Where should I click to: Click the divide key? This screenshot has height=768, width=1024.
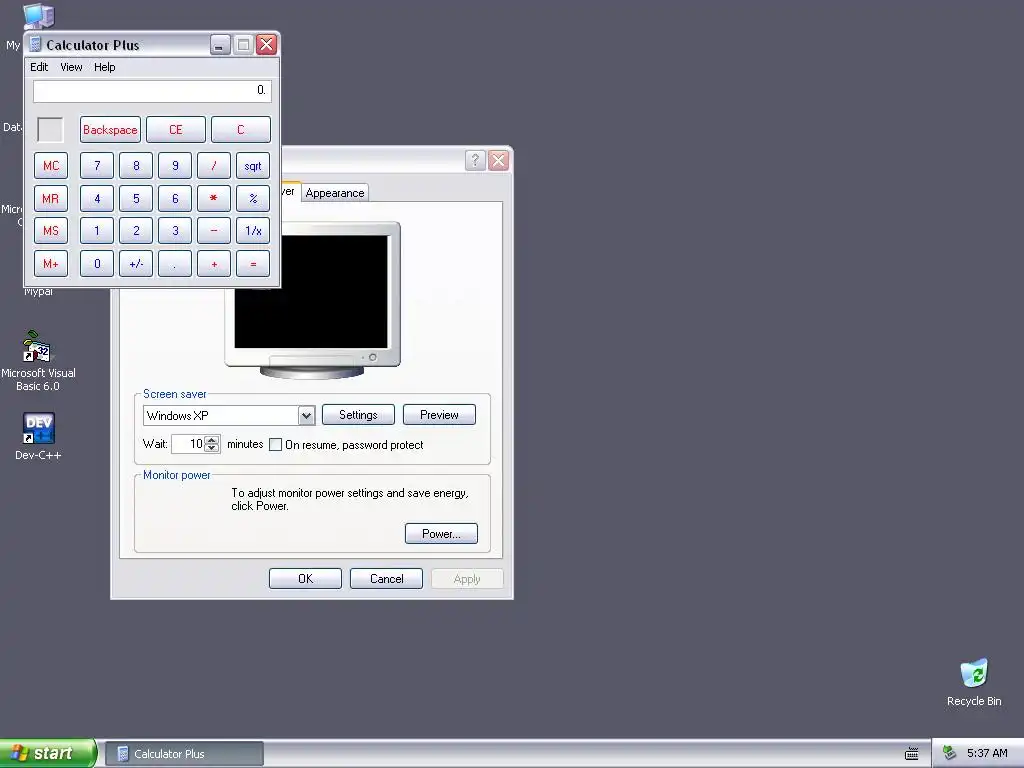pos(214,166)
